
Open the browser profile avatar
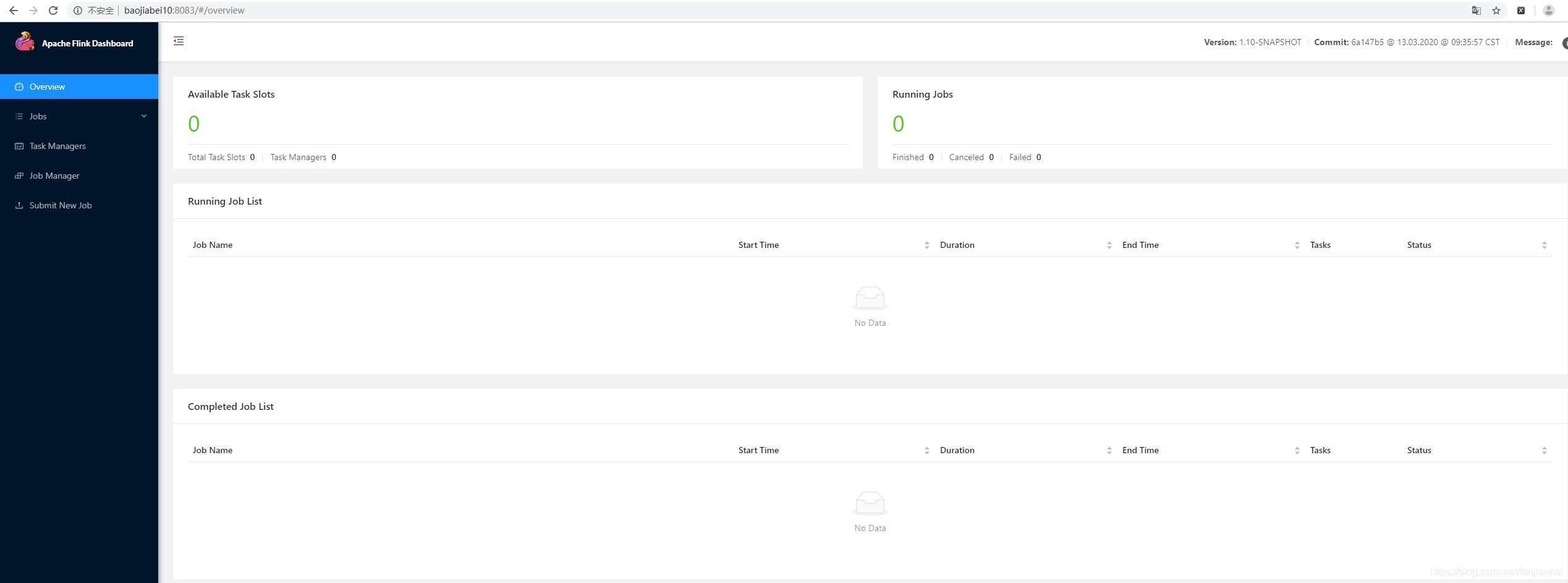1548,11
